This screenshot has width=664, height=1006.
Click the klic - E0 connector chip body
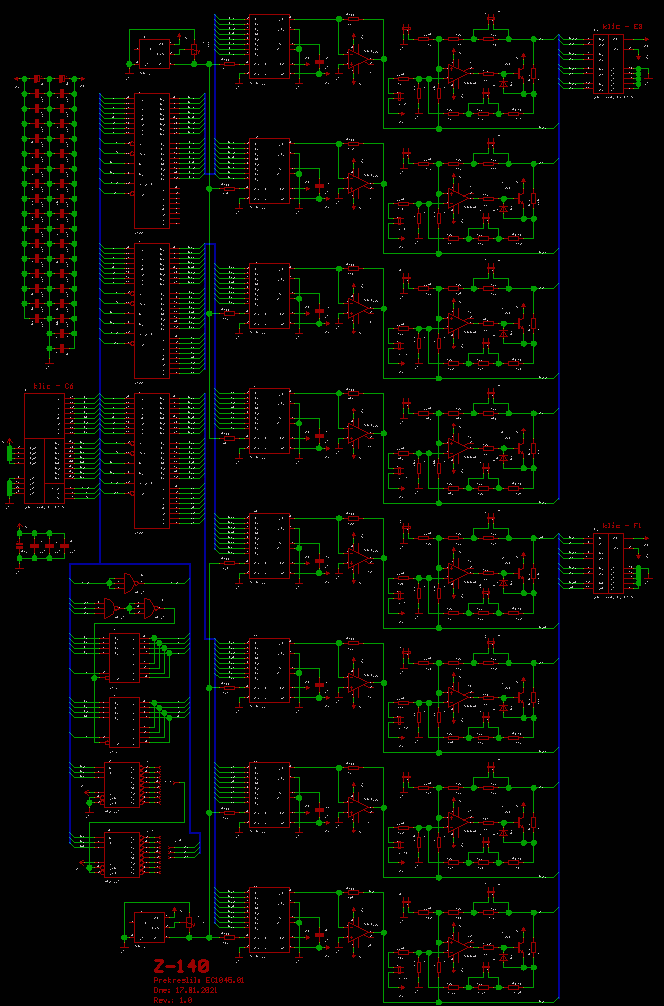point(608,64)
